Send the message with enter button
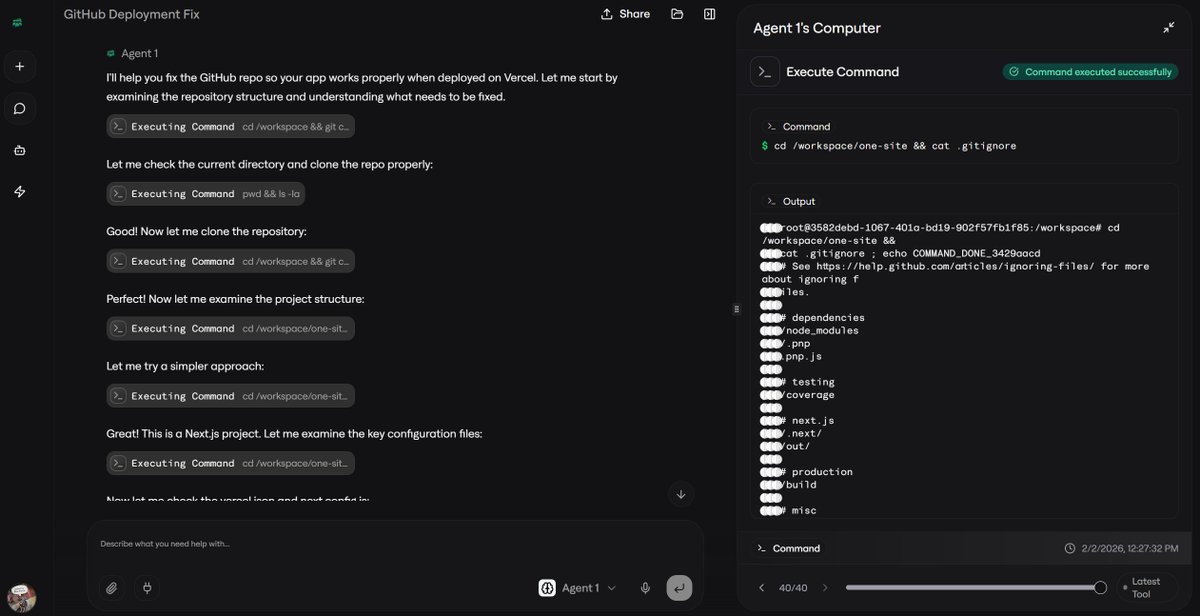This screenshot has width=1200, height=616. pyautogui.click(x=679, y=588)
